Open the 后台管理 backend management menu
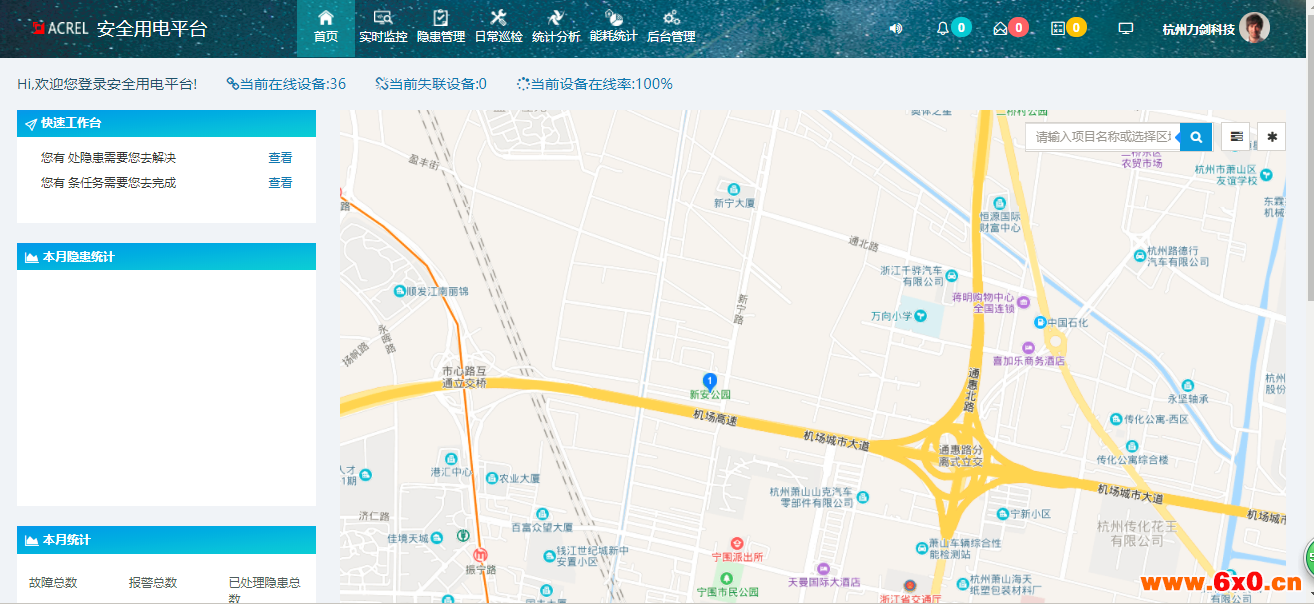The width and height of the screenshot is (1314, 605). pyautogui.click(x=671, y=28)
